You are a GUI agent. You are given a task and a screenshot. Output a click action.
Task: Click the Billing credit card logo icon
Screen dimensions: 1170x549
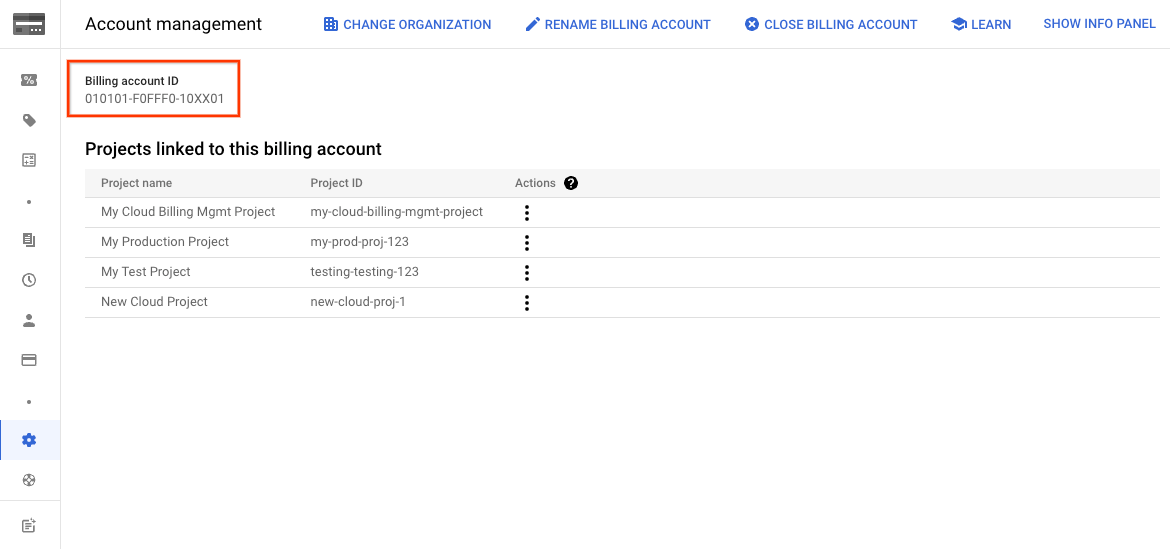coord(29,24)
